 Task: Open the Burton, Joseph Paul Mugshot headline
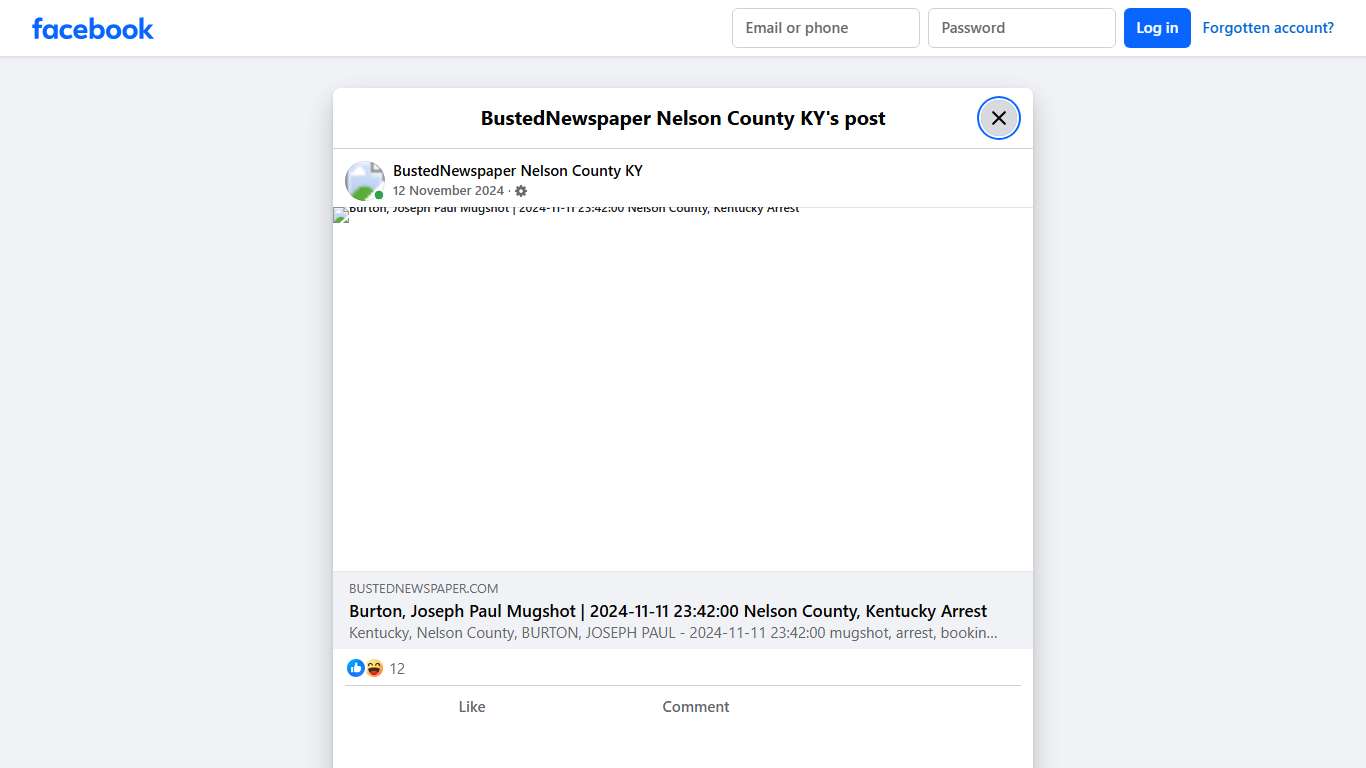point(667,611)
